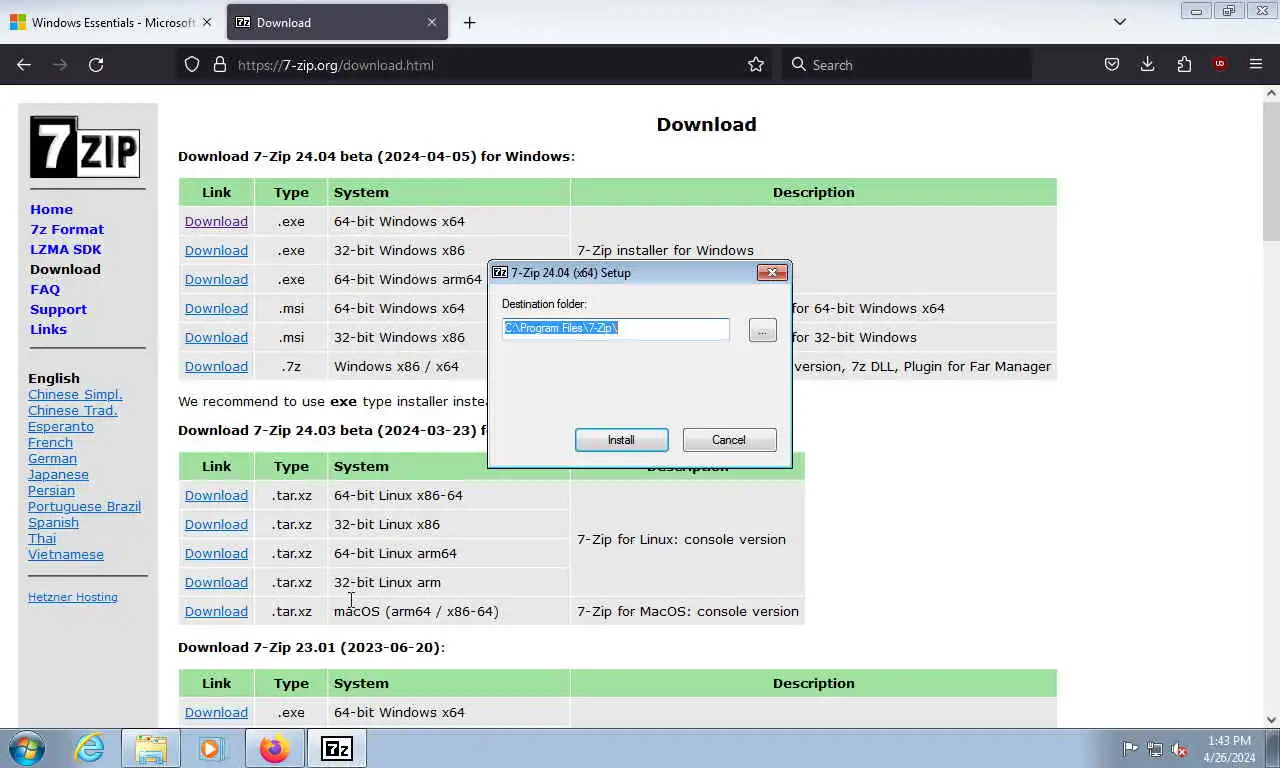The image size is (1280, 768).
Task: Switch language to Japanese
Action: 58,474
